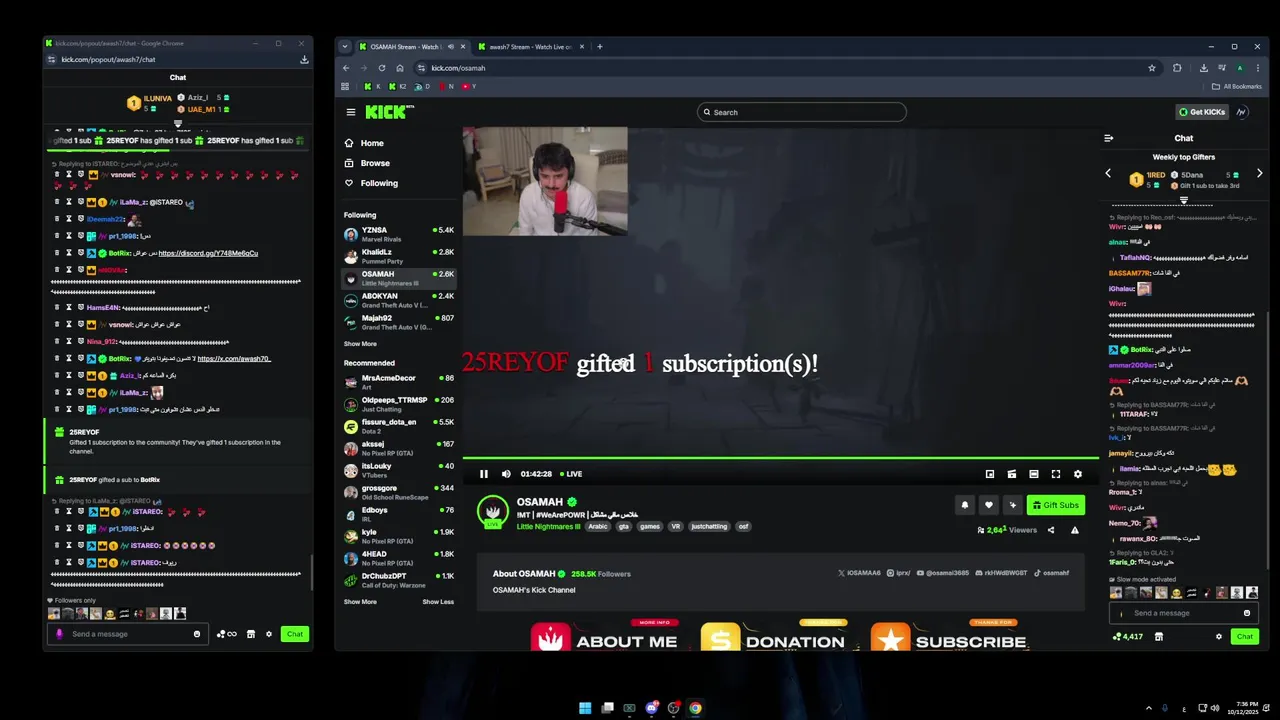This screenshot has height=720, width=1280.
Task: Open Chrome from the Windows taskbar
Action: (695, 708)
